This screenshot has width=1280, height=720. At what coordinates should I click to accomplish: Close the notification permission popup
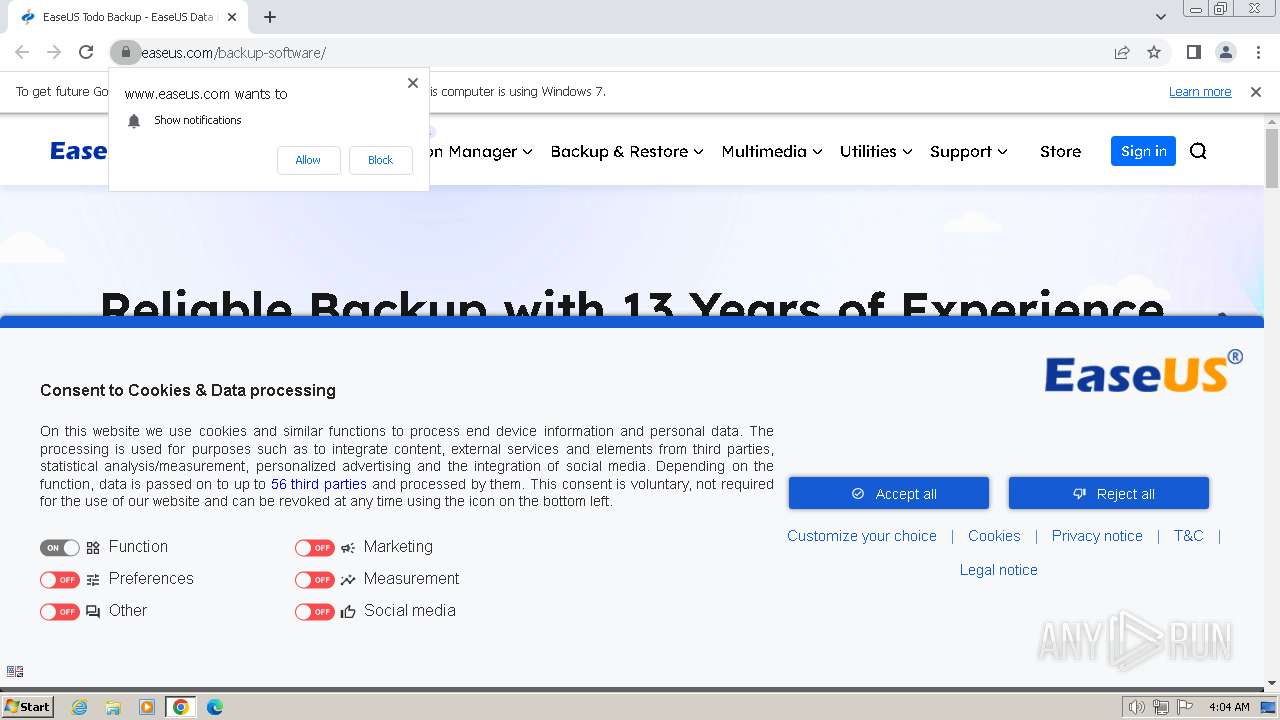[x=413, y=83]
